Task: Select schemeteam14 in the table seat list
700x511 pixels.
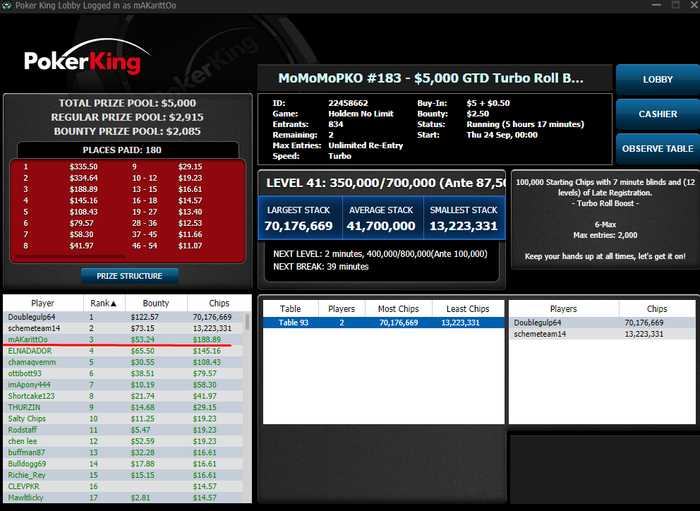Action: 602,334
